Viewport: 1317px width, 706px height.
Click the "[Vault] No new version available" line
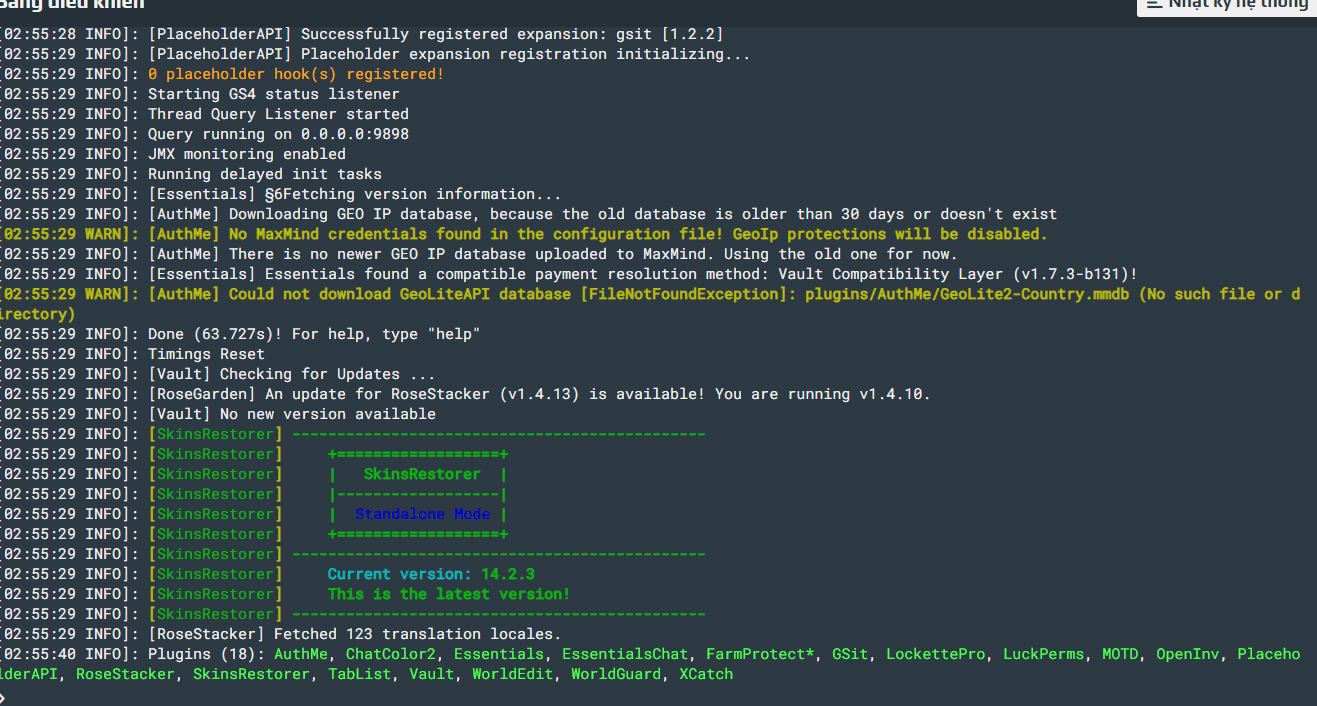(292, 414)
